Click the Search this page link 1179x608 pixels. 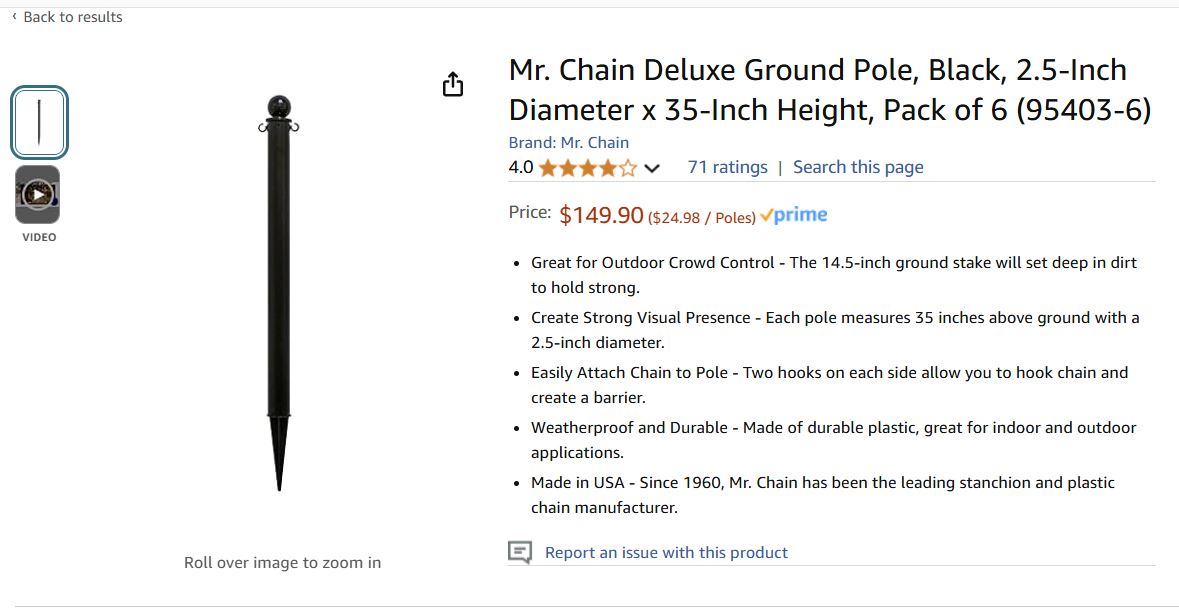point(858,167)
